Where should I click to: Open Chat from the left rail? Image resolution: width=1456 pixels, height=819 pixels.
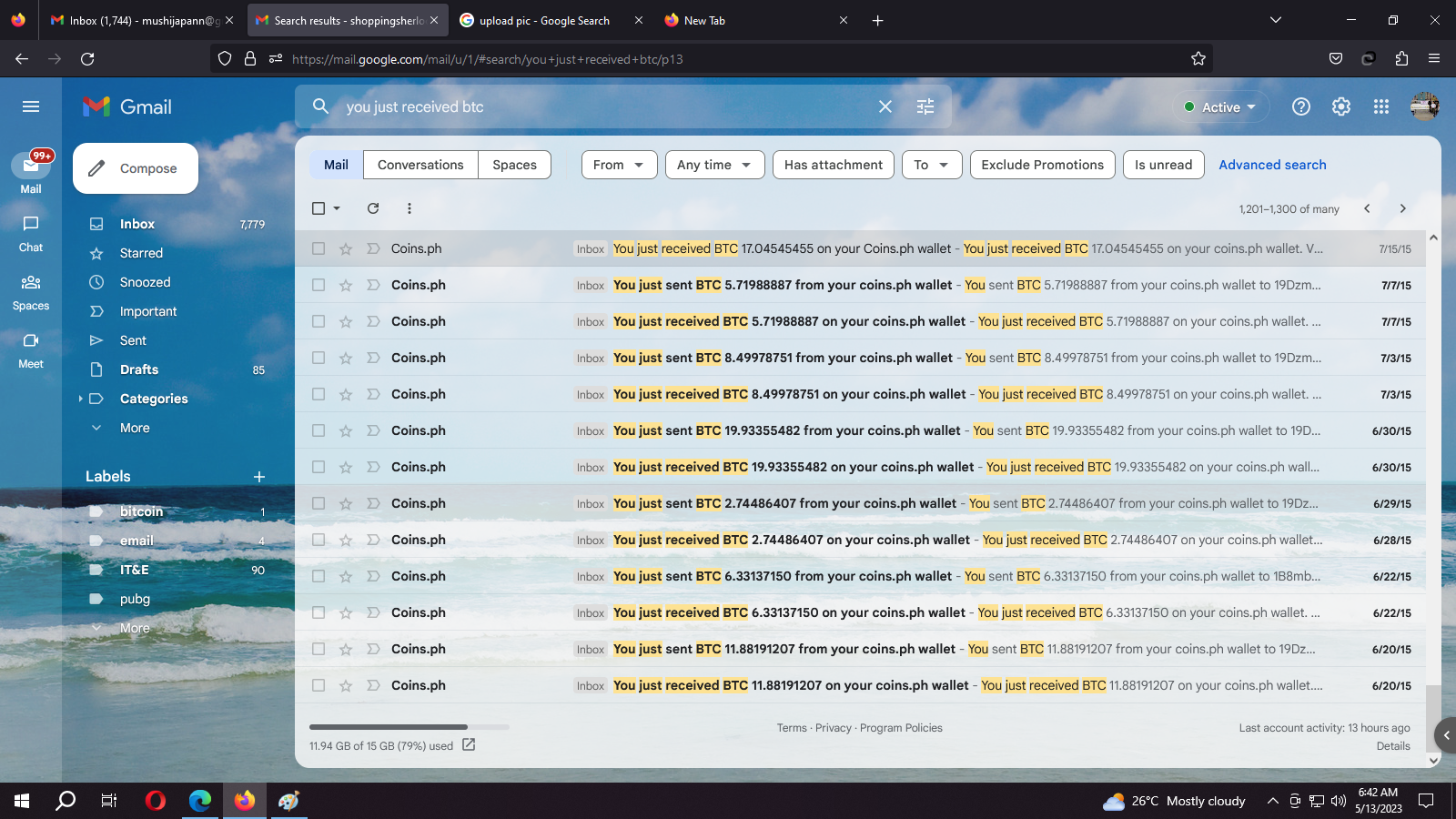(31, 233)
